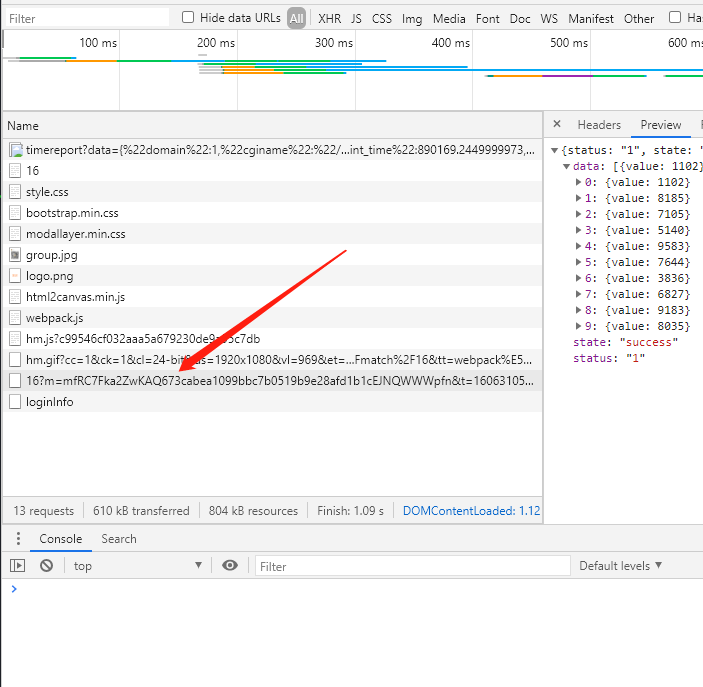The image size is (703, 687).
Task: Select the webpack.js request
Action: coord(273,318)
